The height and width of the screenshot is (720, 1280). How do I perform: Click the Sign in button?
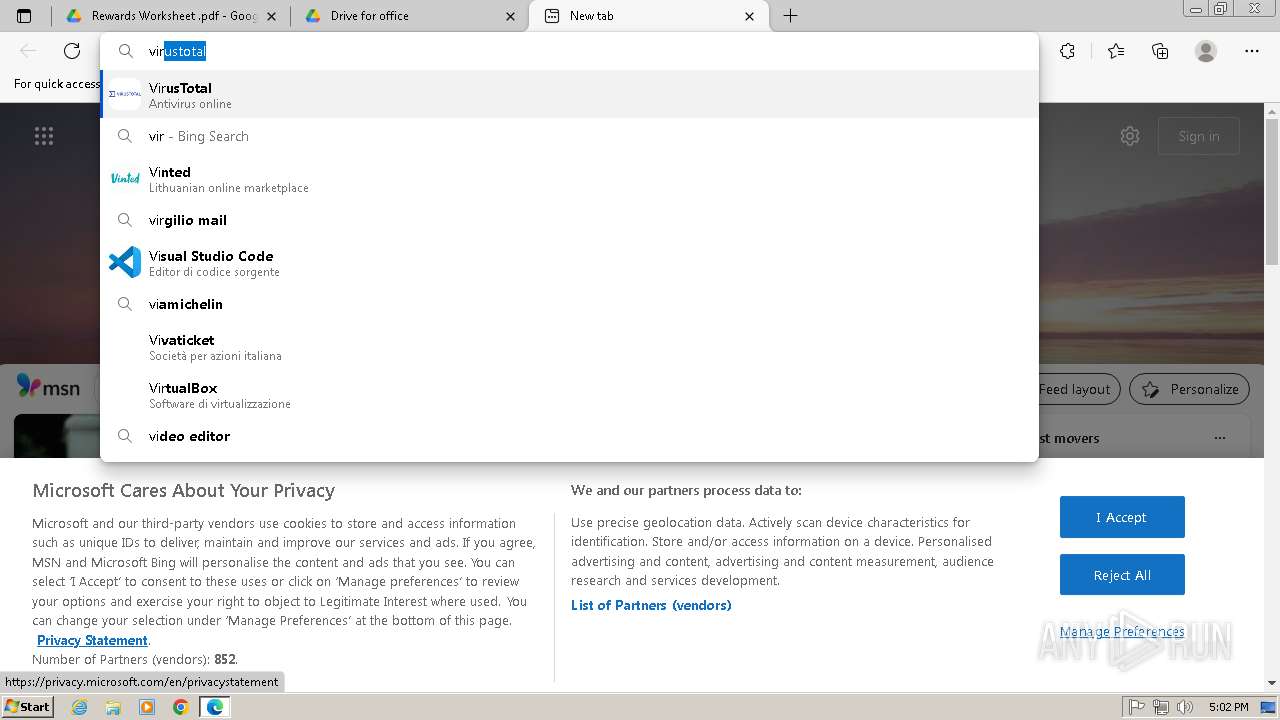[x=1199, y=136]
